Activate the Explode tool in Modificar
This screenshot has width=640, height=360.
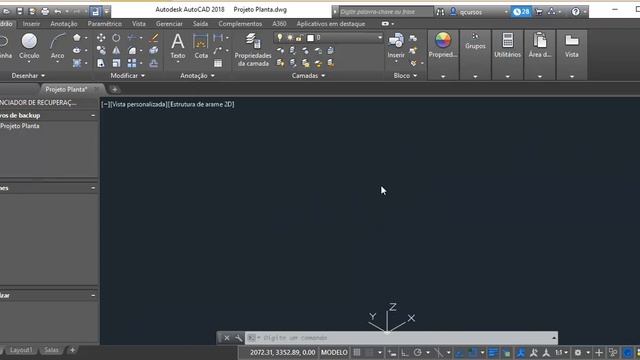(154, 51)
